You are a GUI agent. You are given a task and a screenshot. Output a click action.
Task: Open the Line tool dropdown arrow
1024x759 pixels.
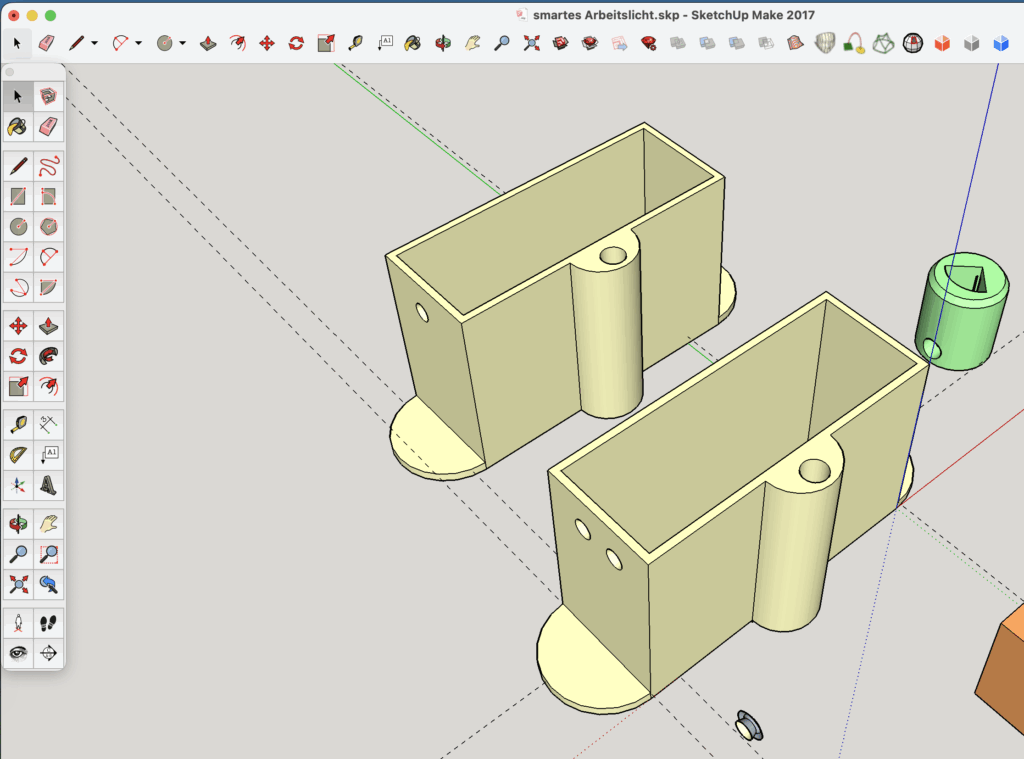tap(94, 43)
